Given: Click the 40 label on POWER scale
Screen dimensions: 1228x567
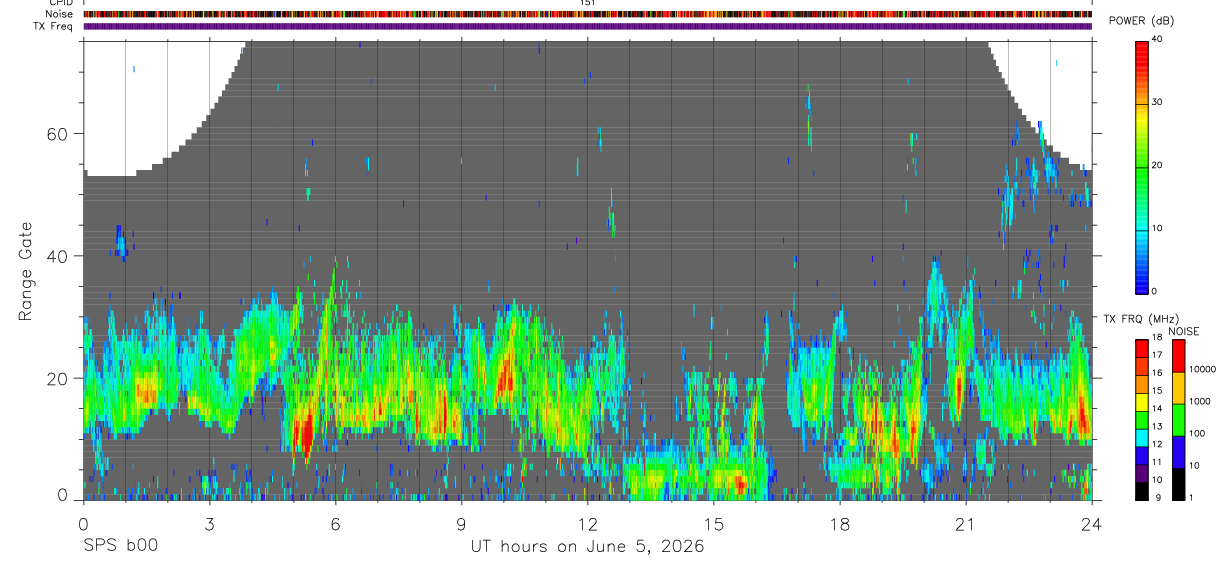Looking at the screenshot, I should pos(1158,39).
